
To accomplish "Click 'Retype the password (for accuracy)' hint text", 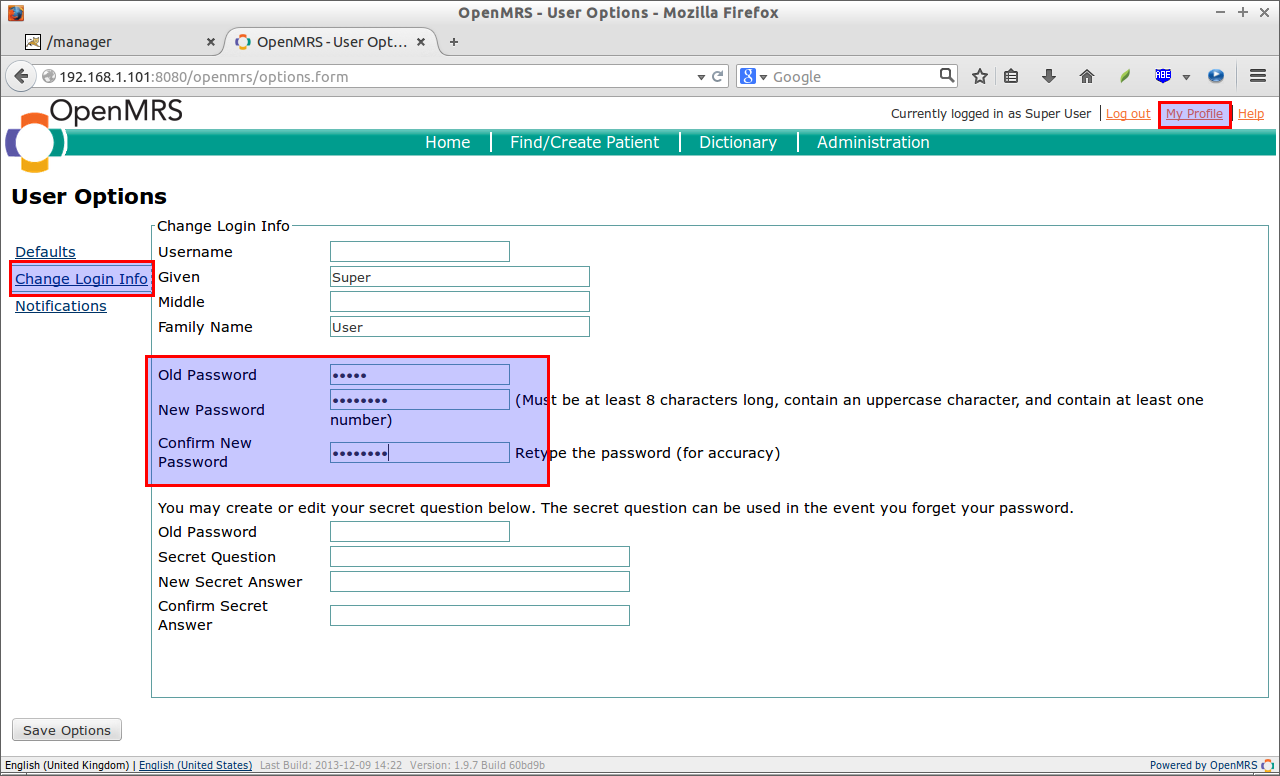I will (647, 453).
